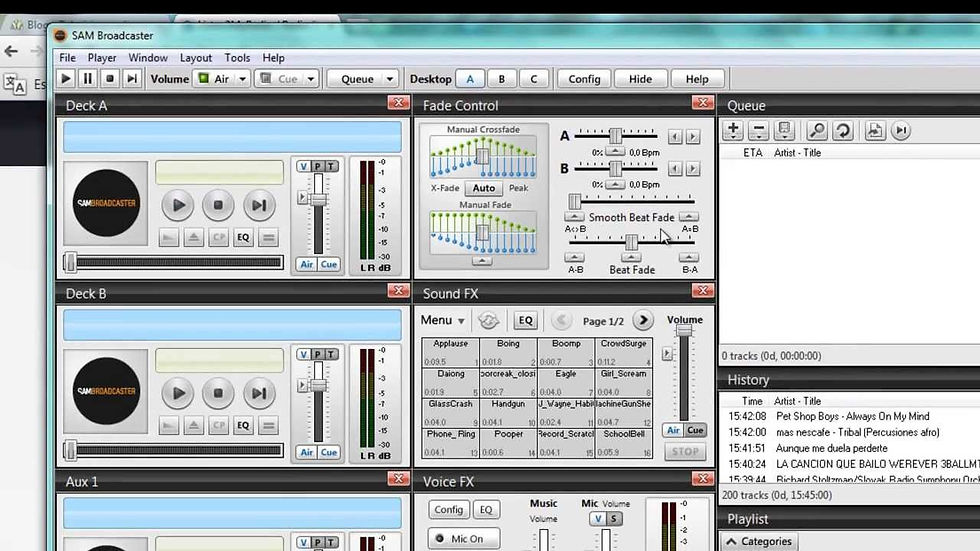Viewport: 980px width, 551px height.
Task: Add a track to the Queue
Action: tap(733, 131)
